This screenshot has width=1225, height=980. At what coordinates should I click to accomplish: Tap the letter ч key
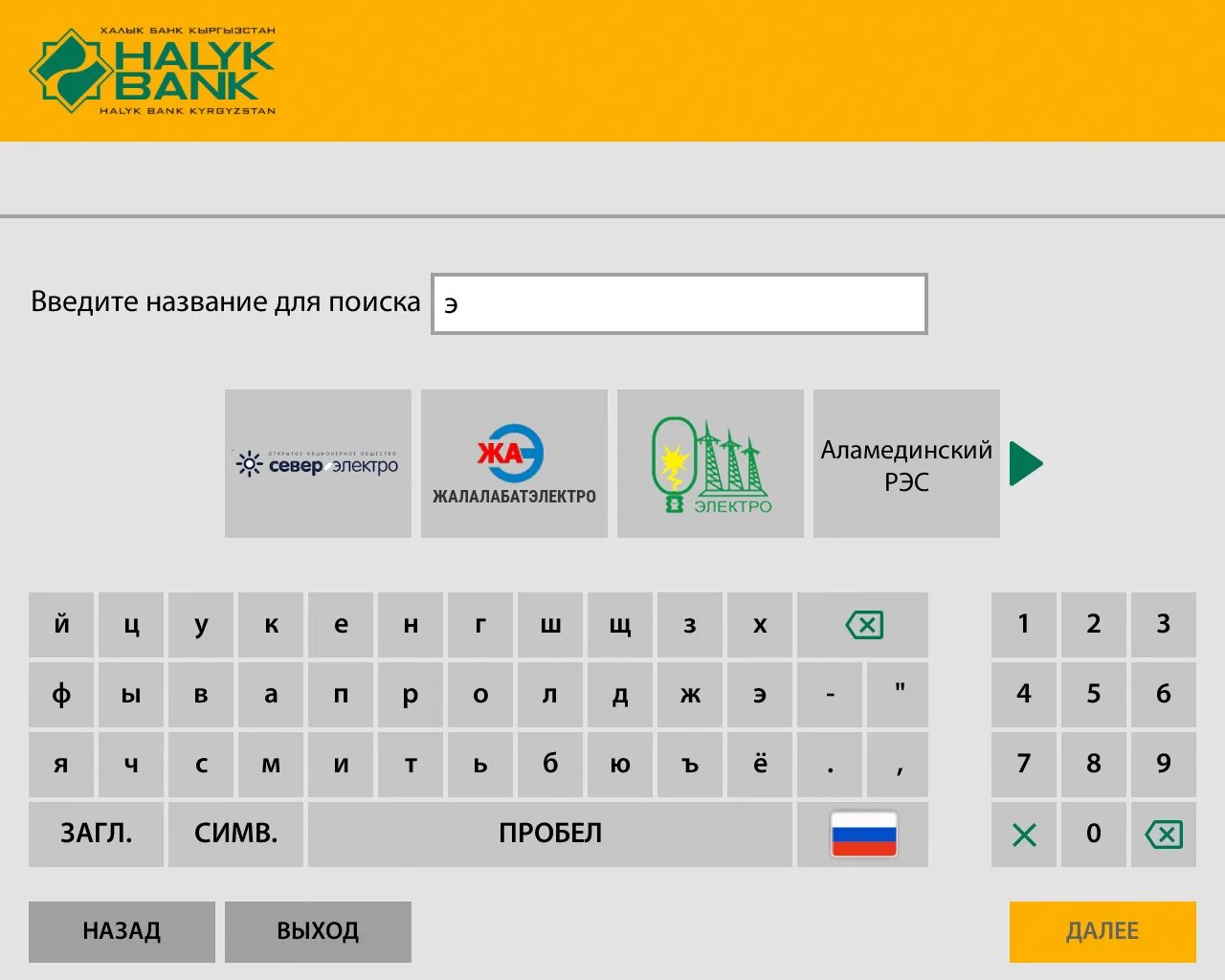131,765
